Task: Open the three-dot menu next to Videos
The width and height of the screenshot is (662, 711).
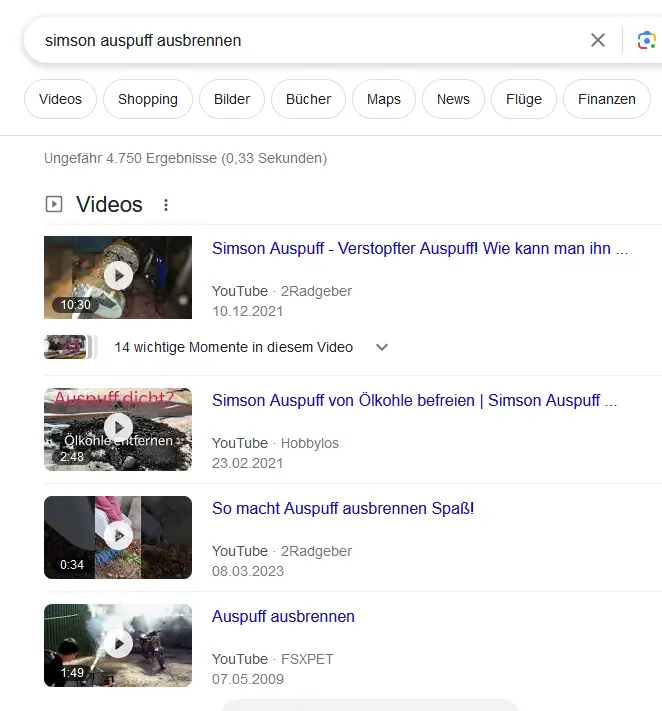Action: tap(166, 205)
